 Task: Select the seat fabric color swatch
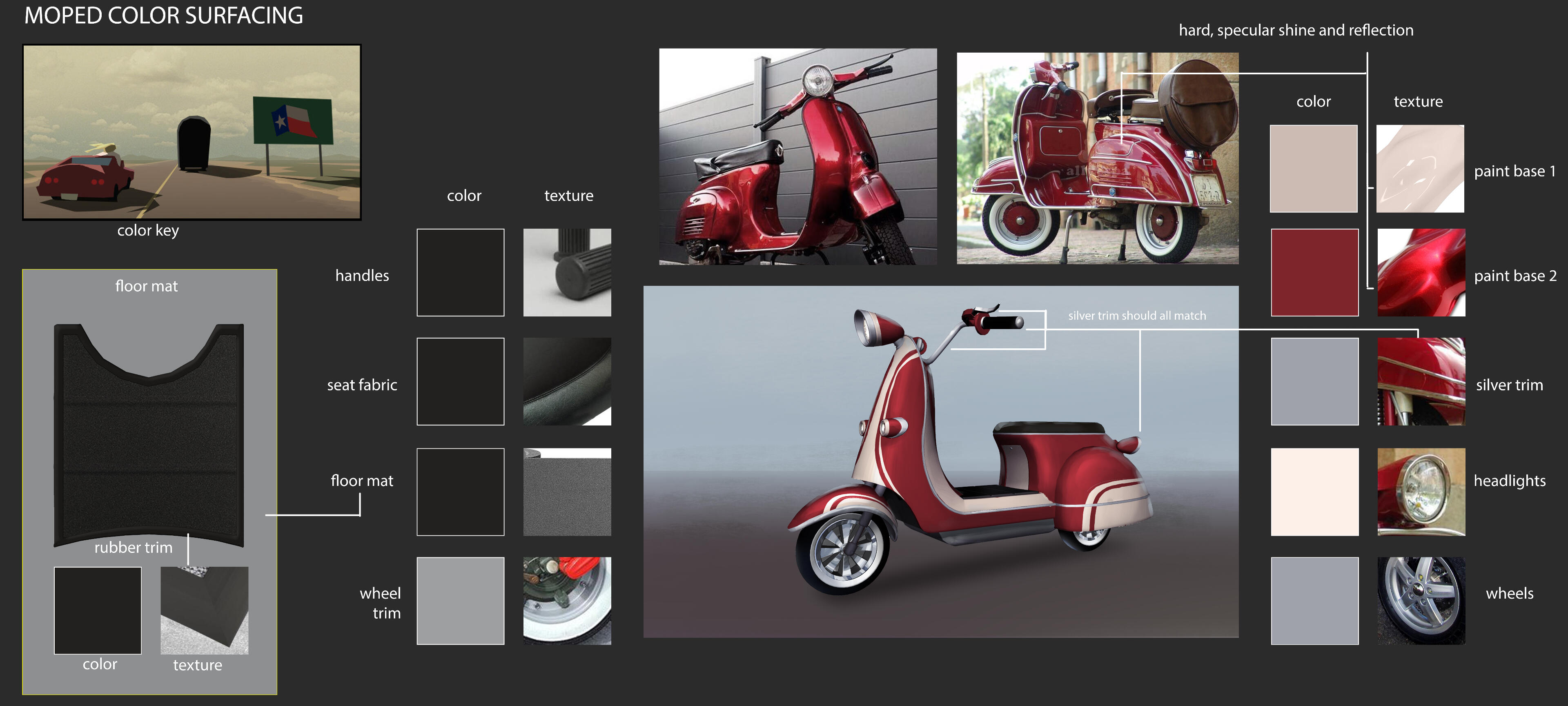460,382
